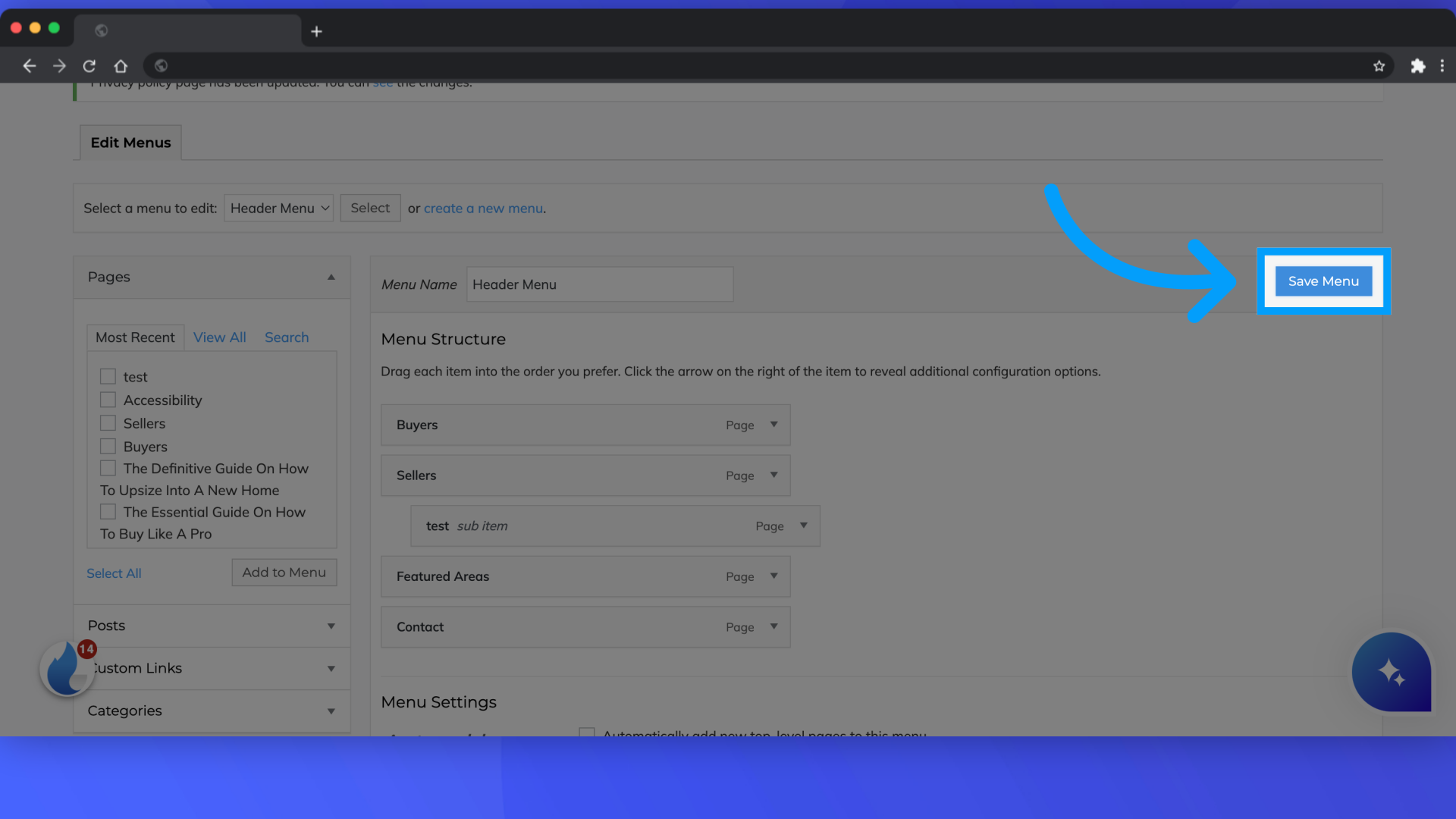Expand the Posts section panel
Viewport: 1456px width, 819px height.
coord(329,625)
